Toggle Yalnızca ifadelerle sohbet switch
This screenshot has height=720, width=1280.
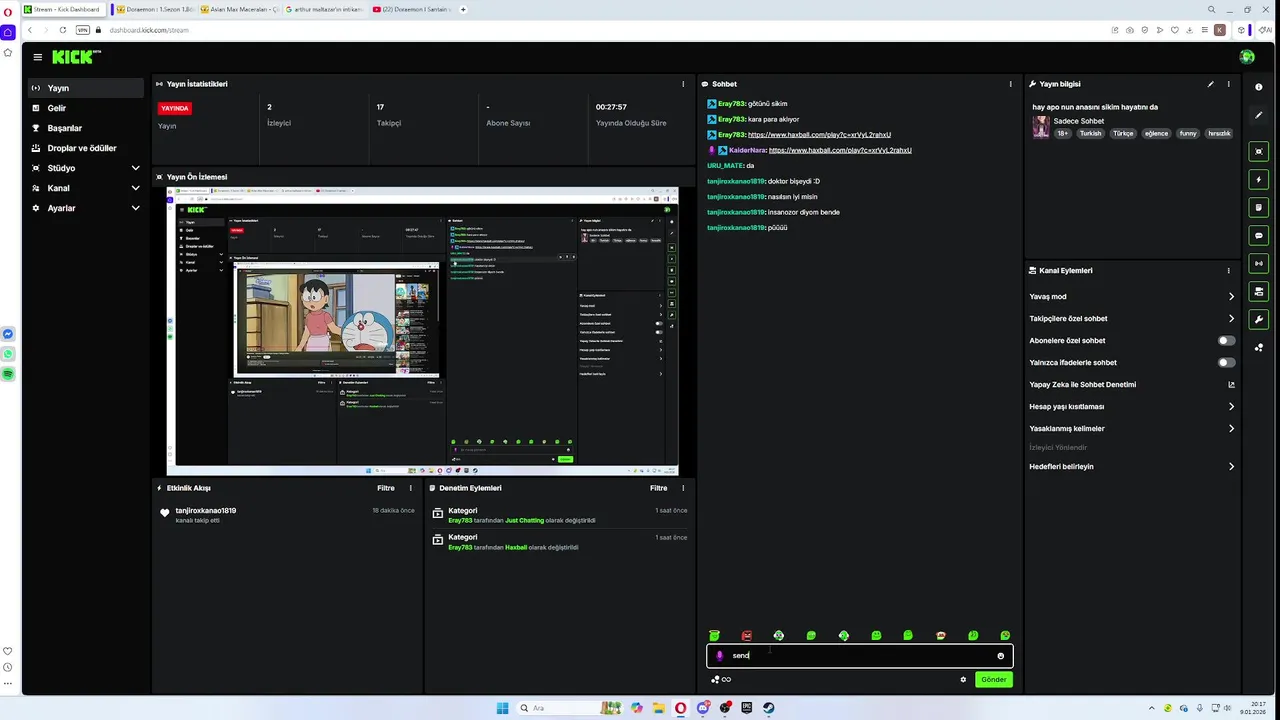1226,363
